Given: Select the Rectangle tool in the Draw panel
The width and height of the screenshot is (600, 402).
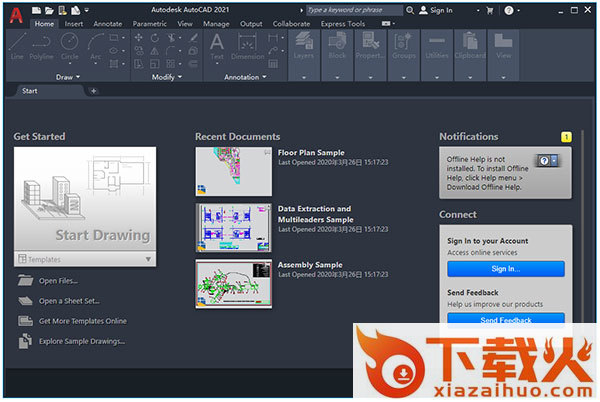Looking at the screenshot, I should pos(114,37).
